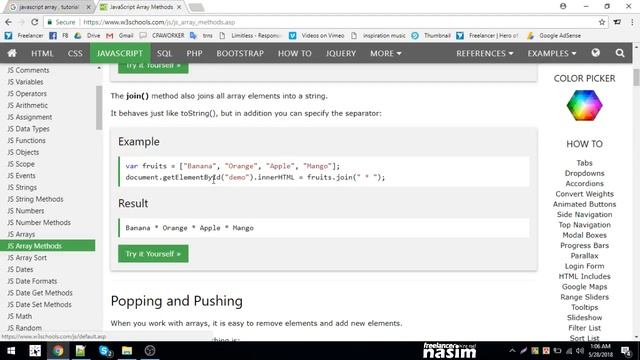Open JS Functions in sidebar
Screen dimensions: 640x360
point(27,140)
